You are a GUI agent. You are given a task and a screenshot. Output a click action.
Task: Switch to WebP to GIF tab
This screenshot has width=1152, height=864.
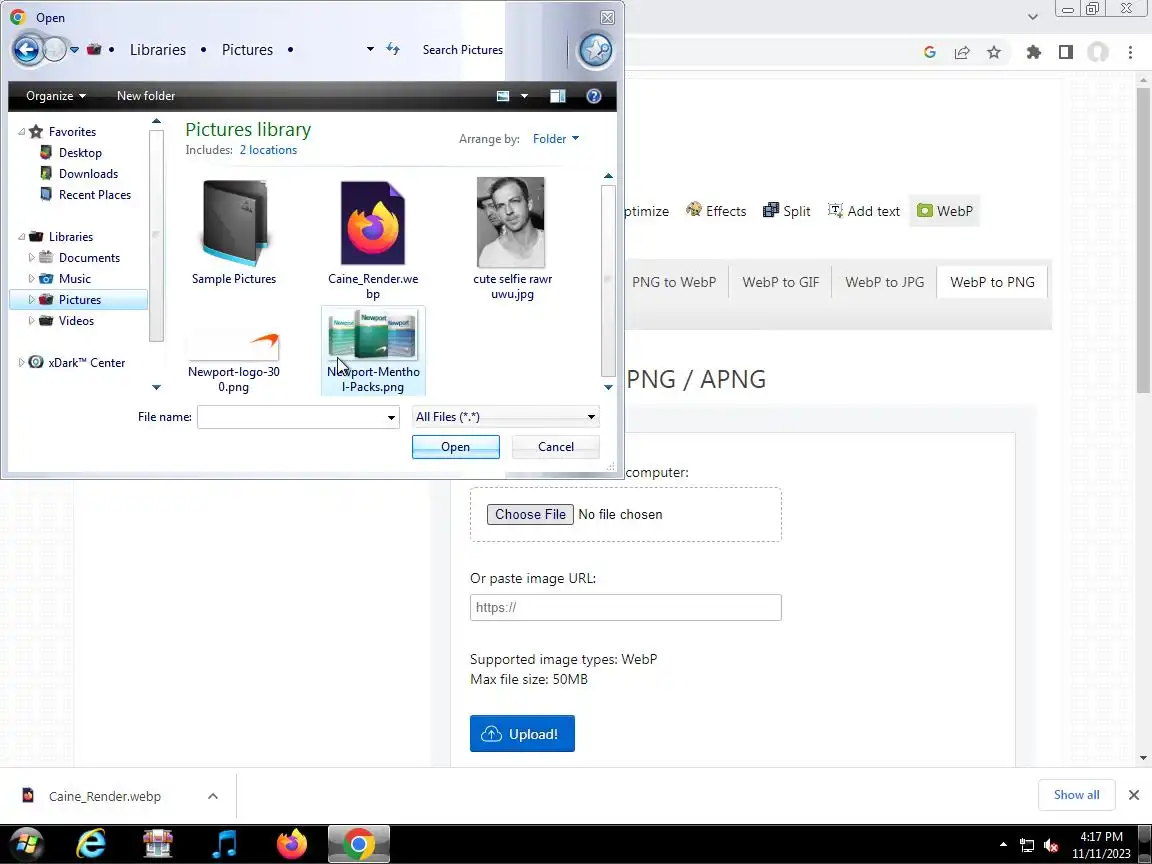[780, 282]
